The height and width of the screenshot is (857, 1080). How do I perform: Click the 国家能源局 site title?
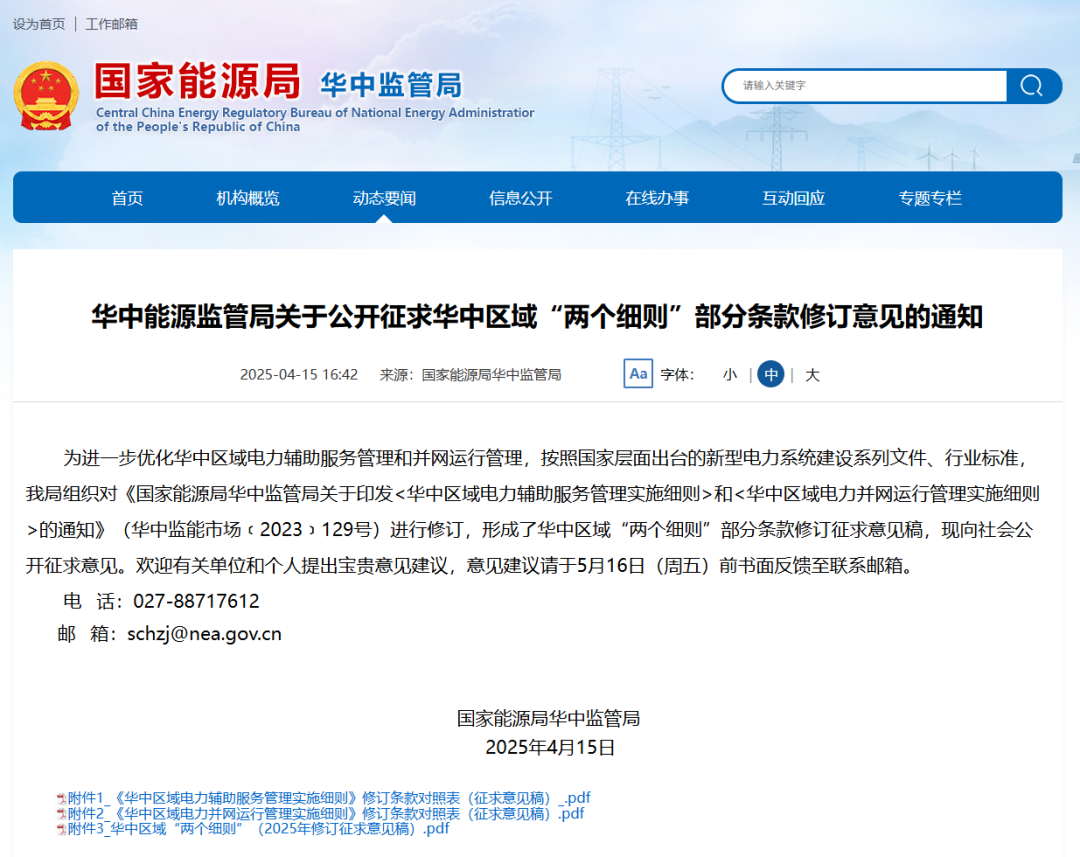coord(198,81)
